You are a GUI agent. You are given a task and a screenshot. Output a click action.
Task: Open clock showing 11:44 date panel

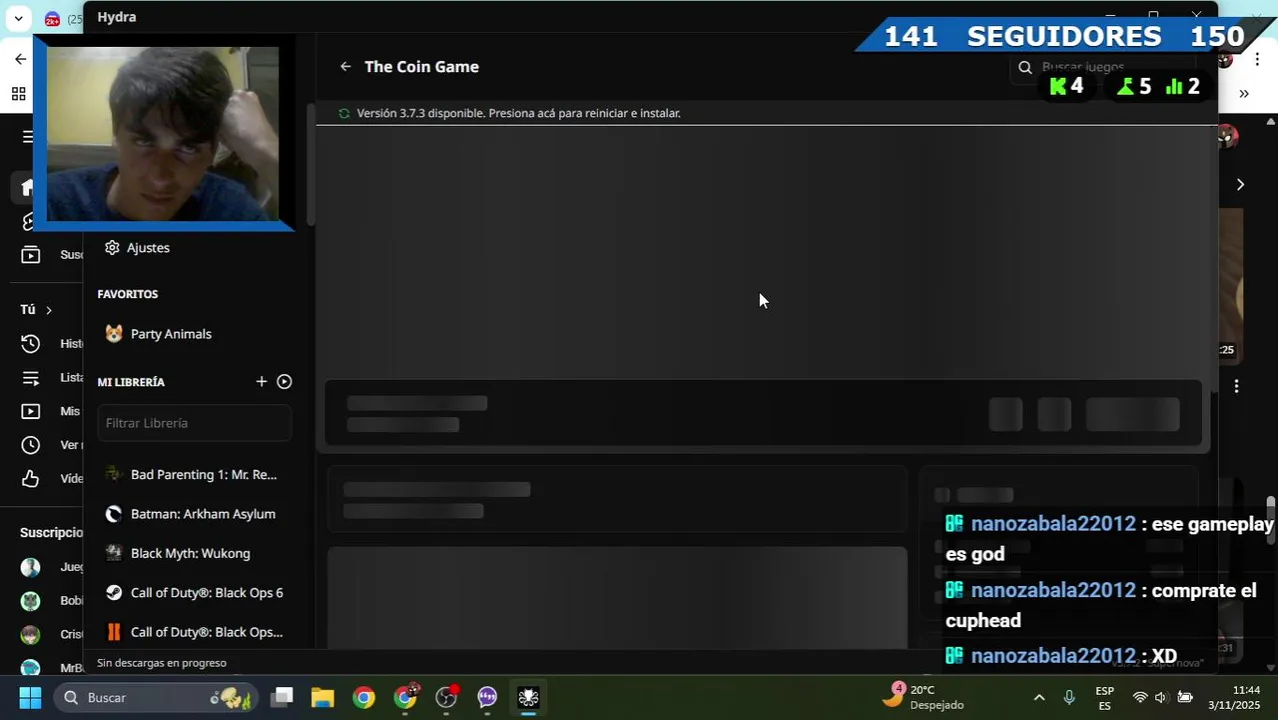point(1233,698)
